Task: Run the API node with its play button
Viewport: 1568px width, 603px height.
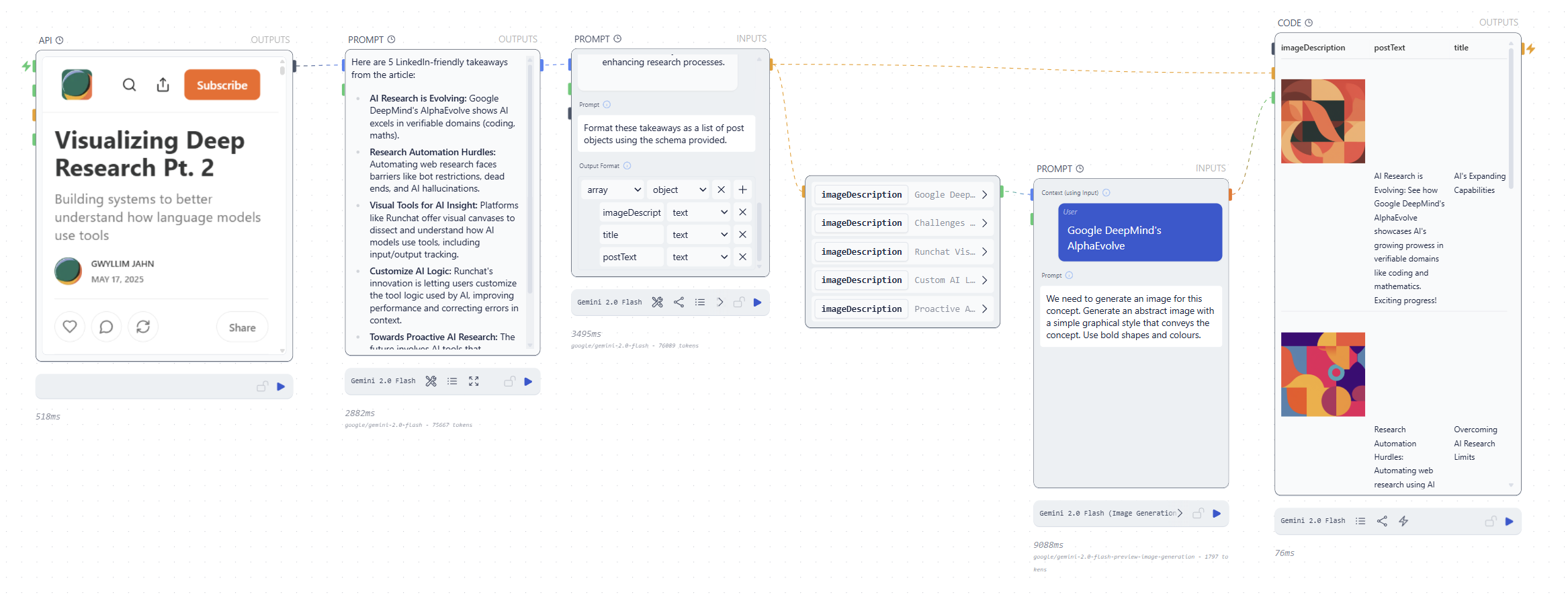Action: pos(281,387)
